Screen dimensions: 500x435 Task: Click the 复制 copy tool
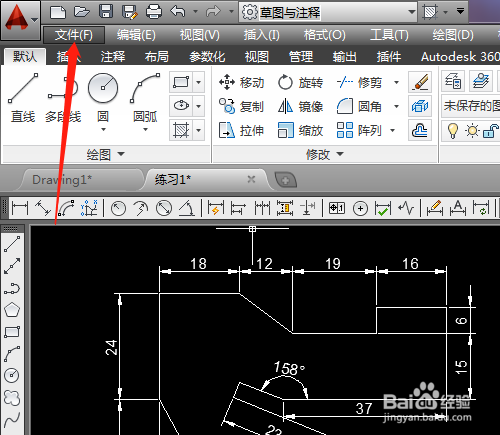242,106
